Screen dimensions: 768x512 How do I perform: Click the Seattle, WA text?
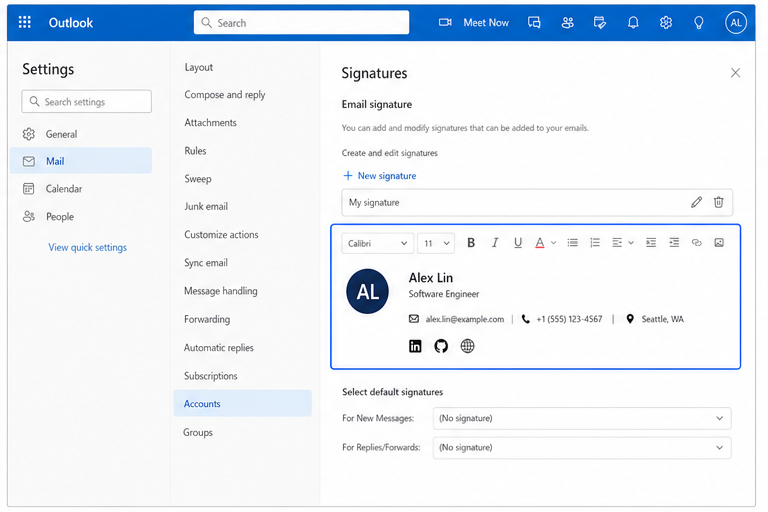coord(662,319)
